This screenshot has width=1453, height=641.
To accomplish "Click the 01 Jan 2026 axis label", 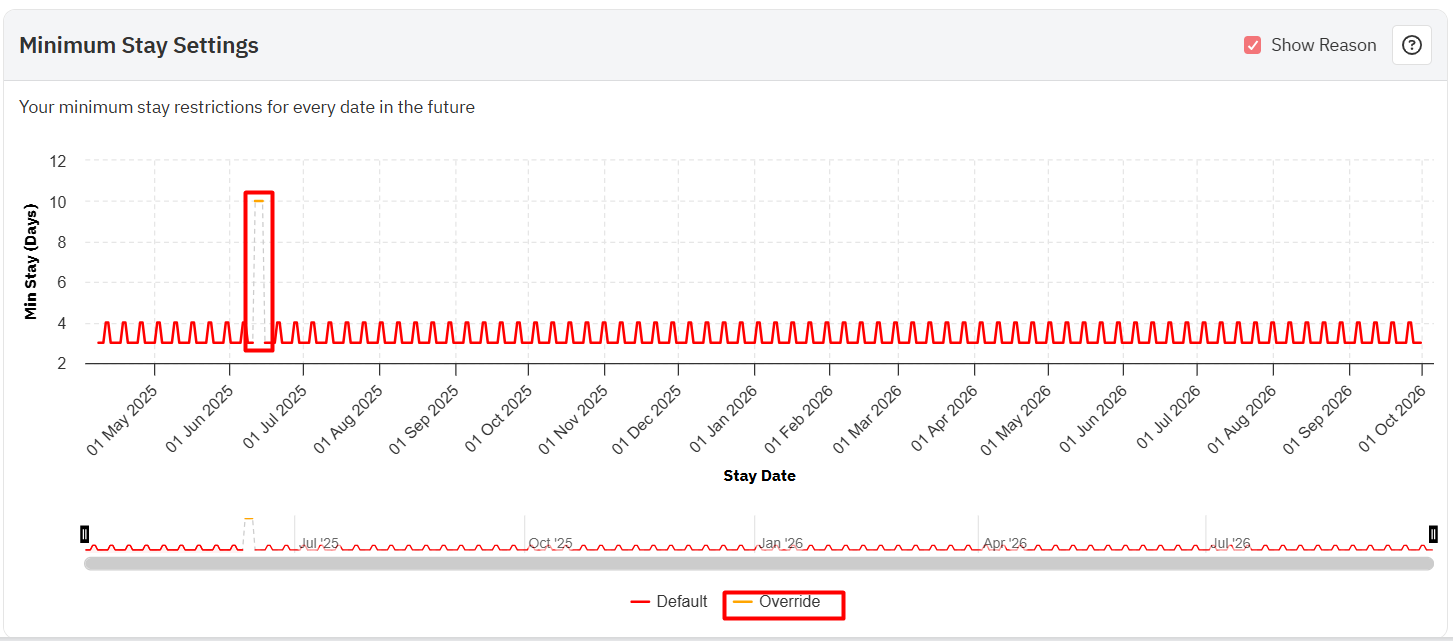I will [x=722, y=421].
